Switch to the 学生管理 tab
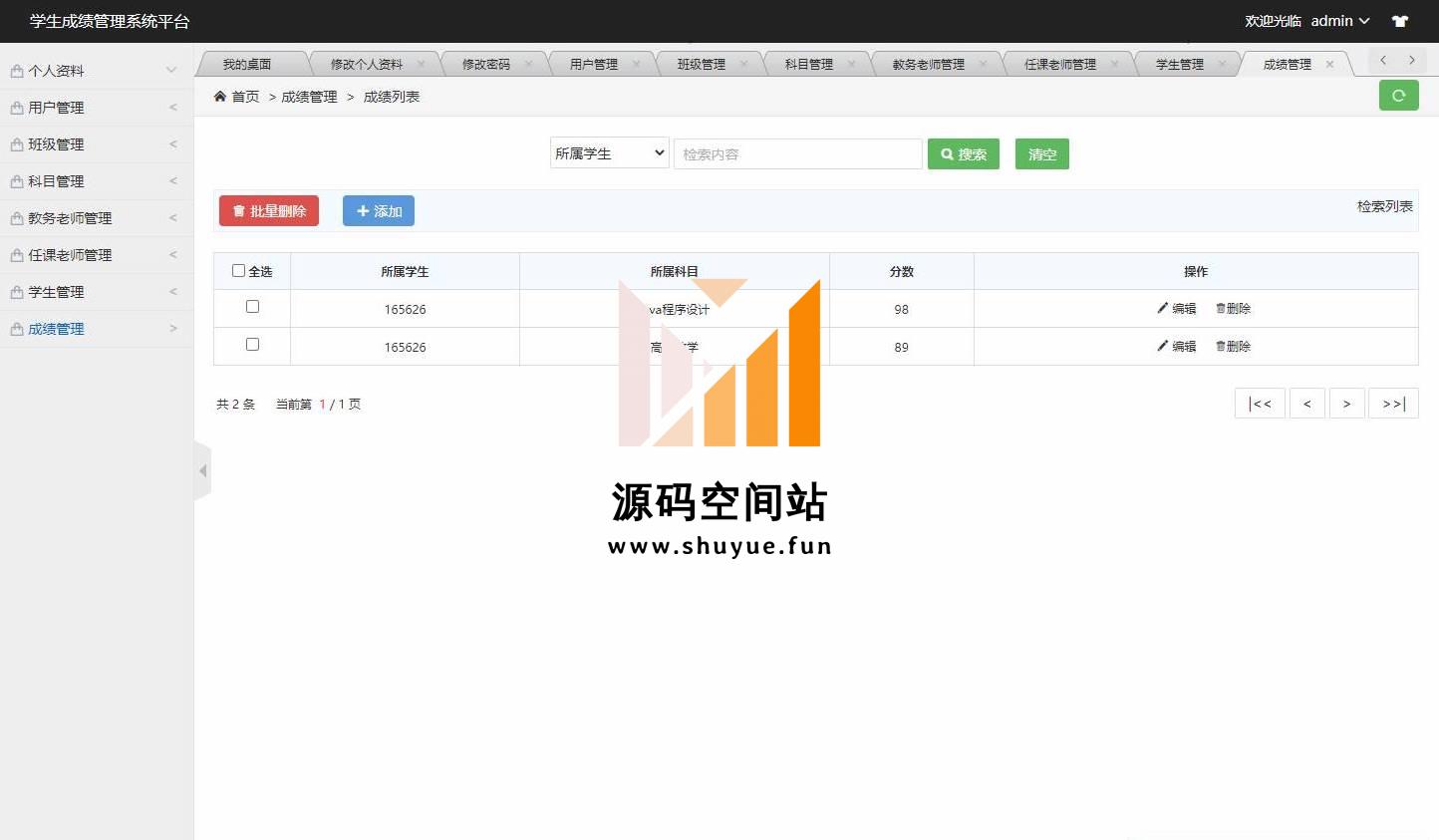This screenshot has width=1439, height=840. click(x=1180, y=64)
